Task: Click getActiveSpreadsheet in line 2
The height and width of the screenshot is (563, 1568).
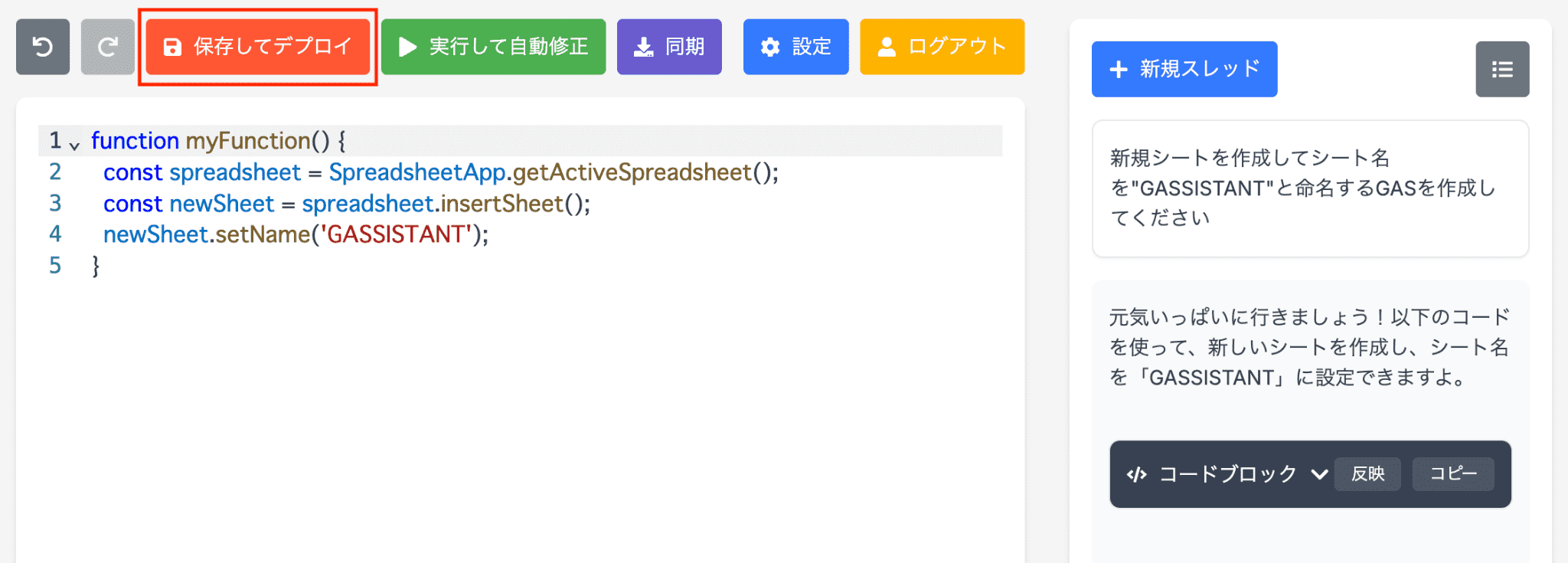Action: tap(632, 172)
